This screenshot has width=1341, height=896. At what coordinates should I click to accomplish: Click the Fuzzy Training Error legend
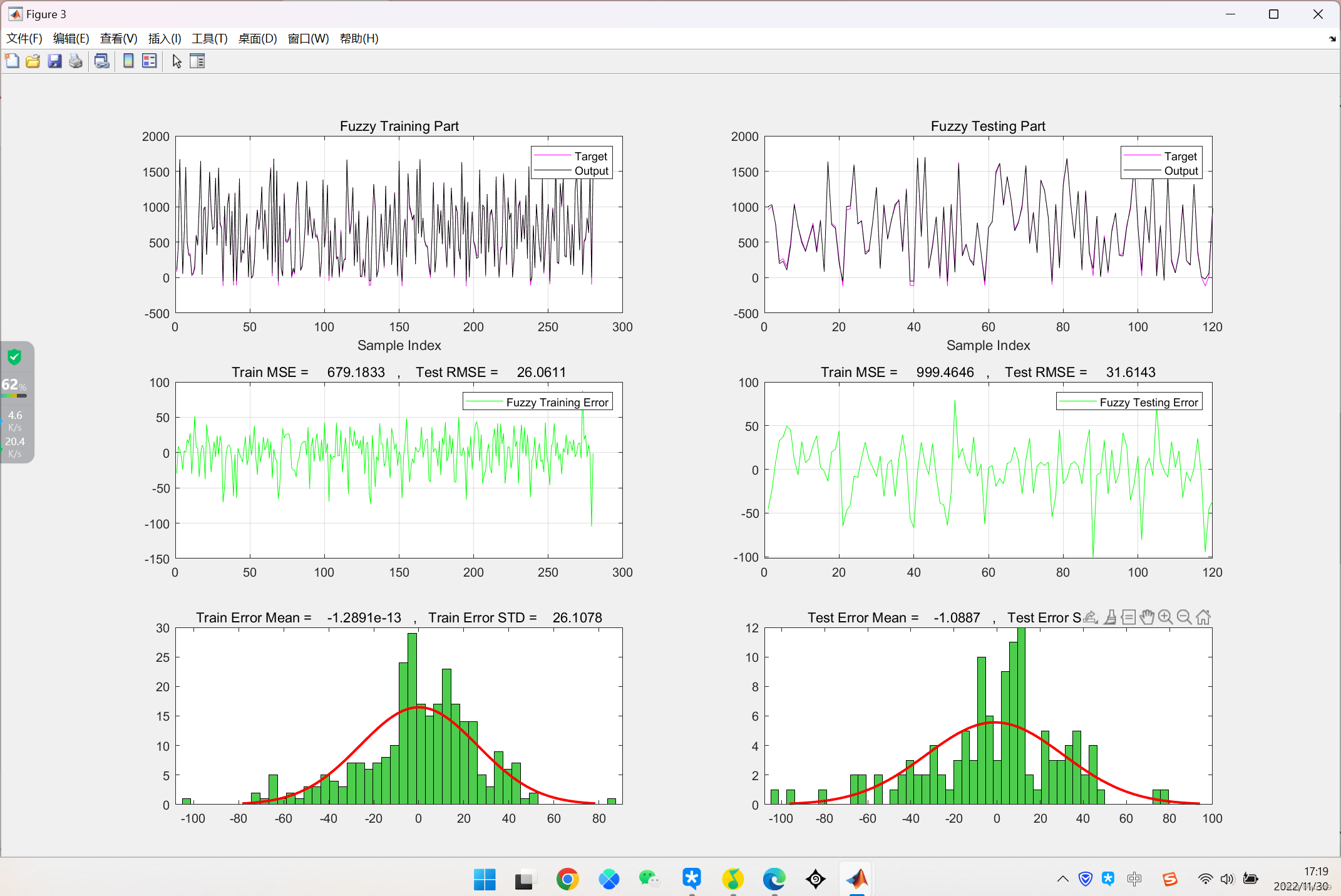tap(537, 402)
